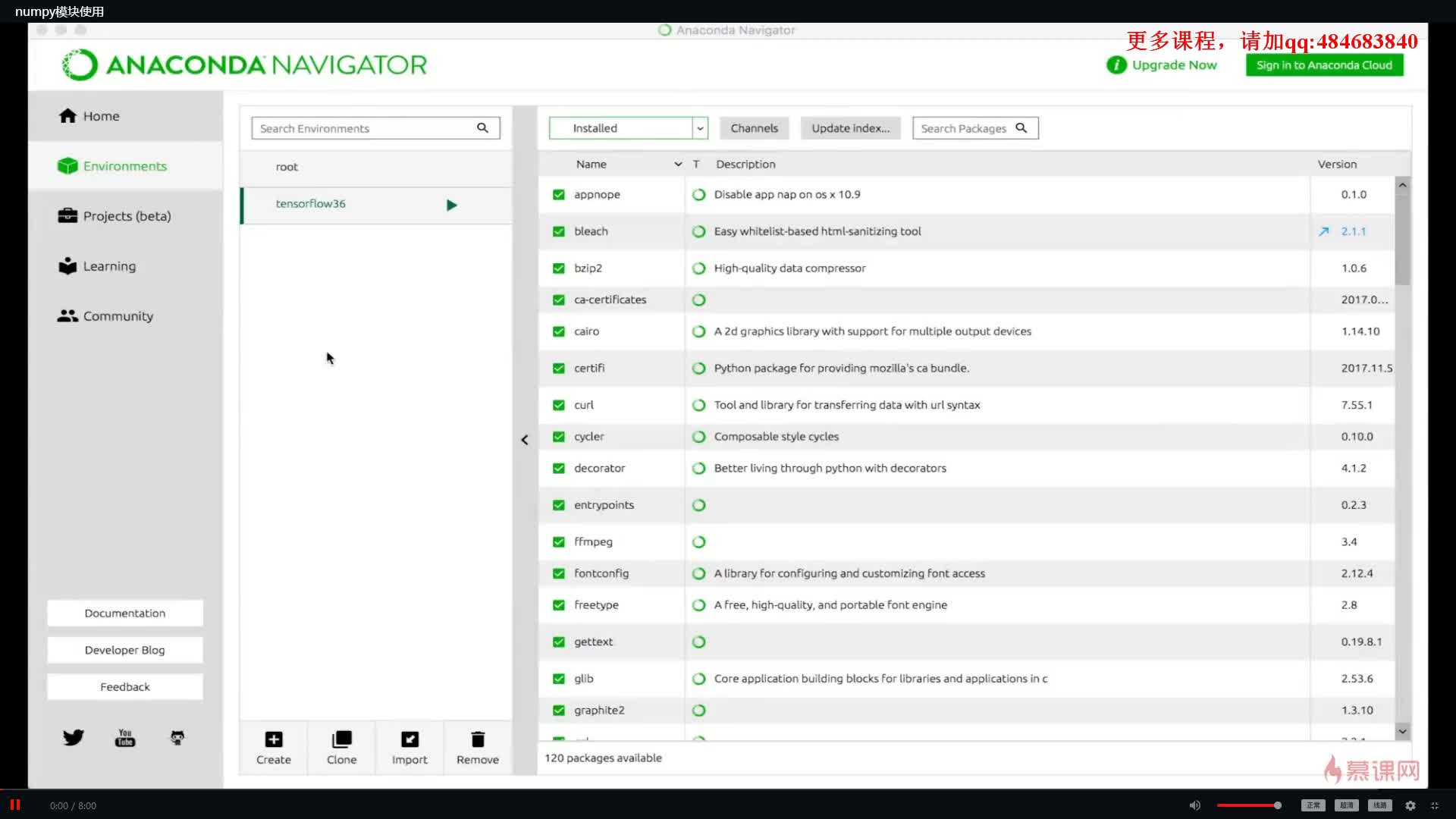Image resolution: width=1456 pixels, height=819 pixels.
Task: Uncheck the bzip2 package checkbox
Action: (x=559, y=268)
